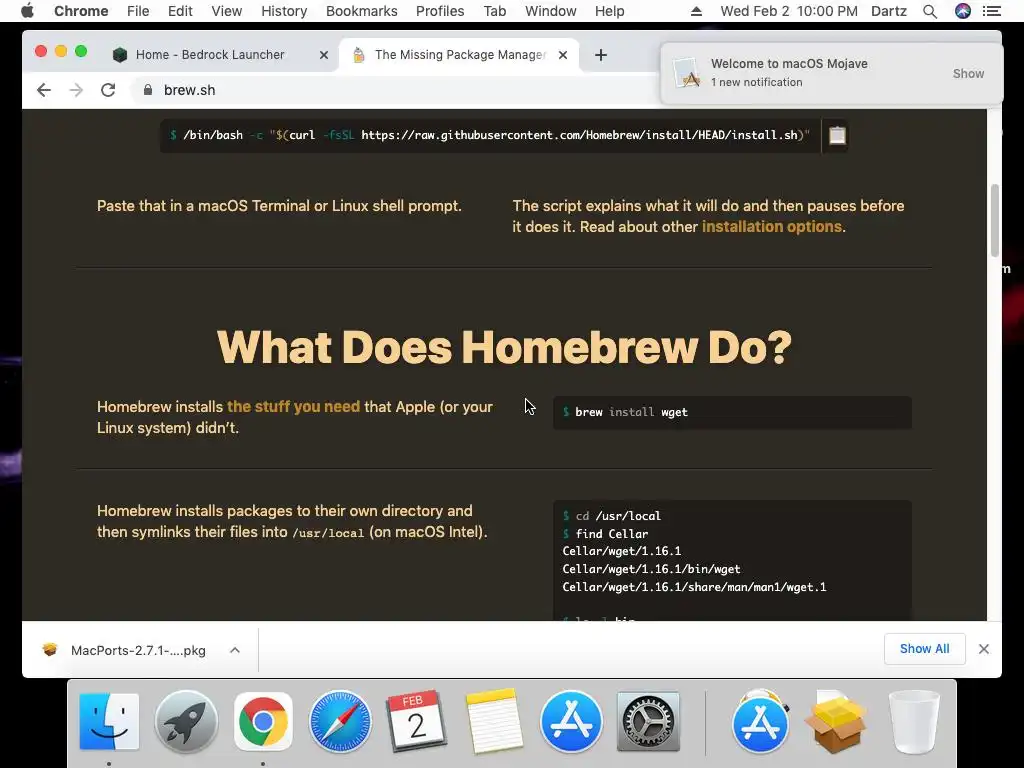1024x768 pixels.
Task: Click the Chrome icon in the Dock
Action: (x=263, y=722)
